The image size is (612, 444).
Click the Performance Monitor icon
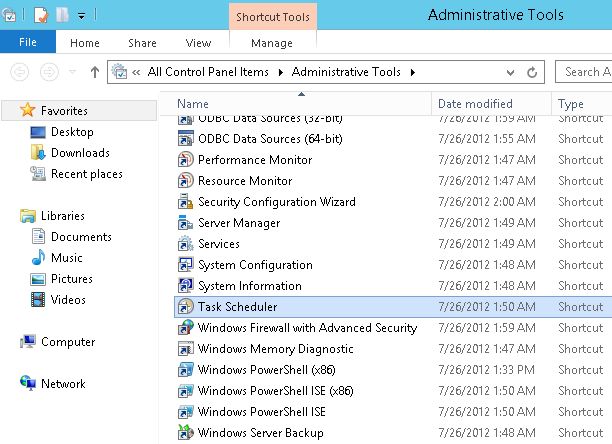click(185, 160)
